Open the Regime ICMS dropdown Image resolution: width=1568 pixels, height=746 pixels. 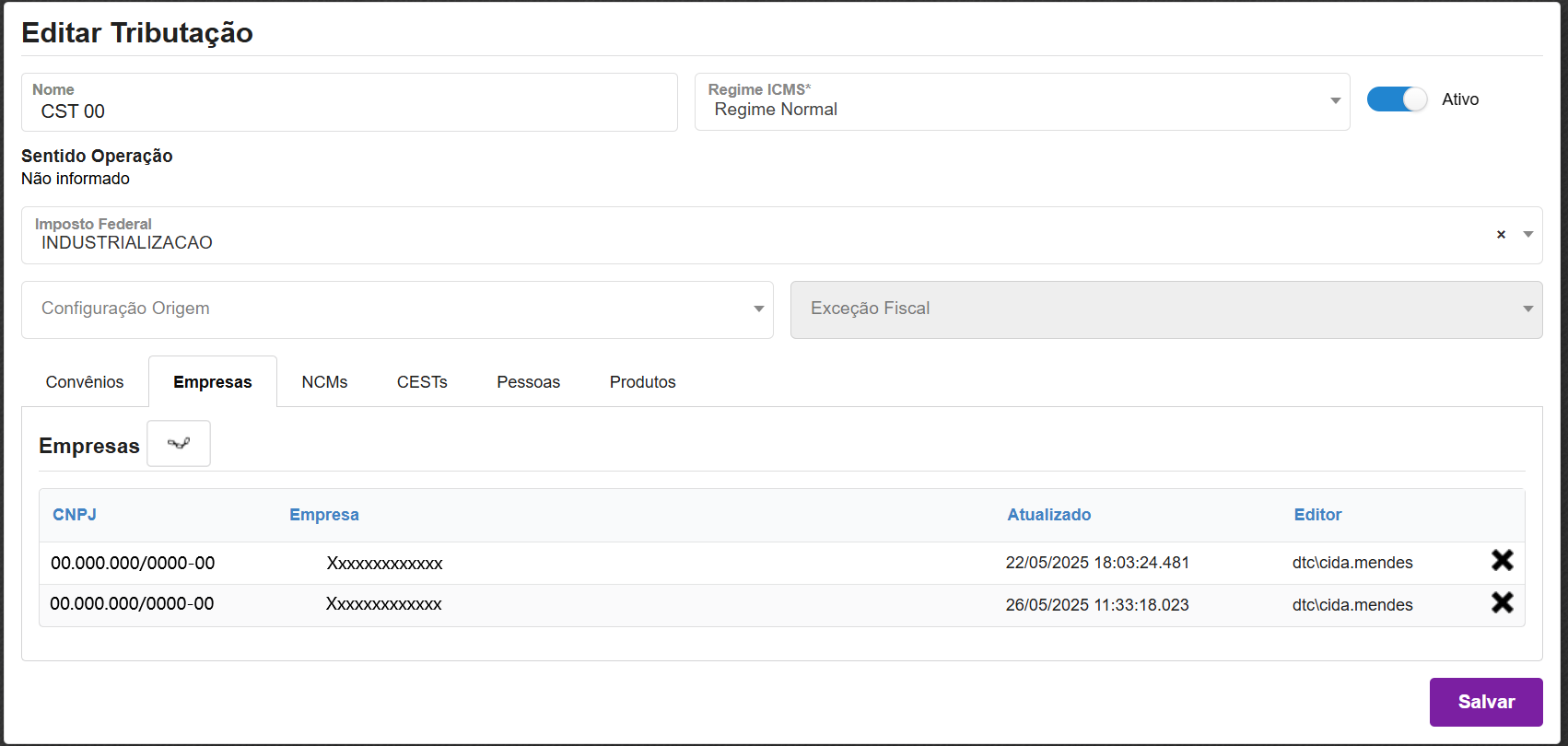pos(1335,101)
